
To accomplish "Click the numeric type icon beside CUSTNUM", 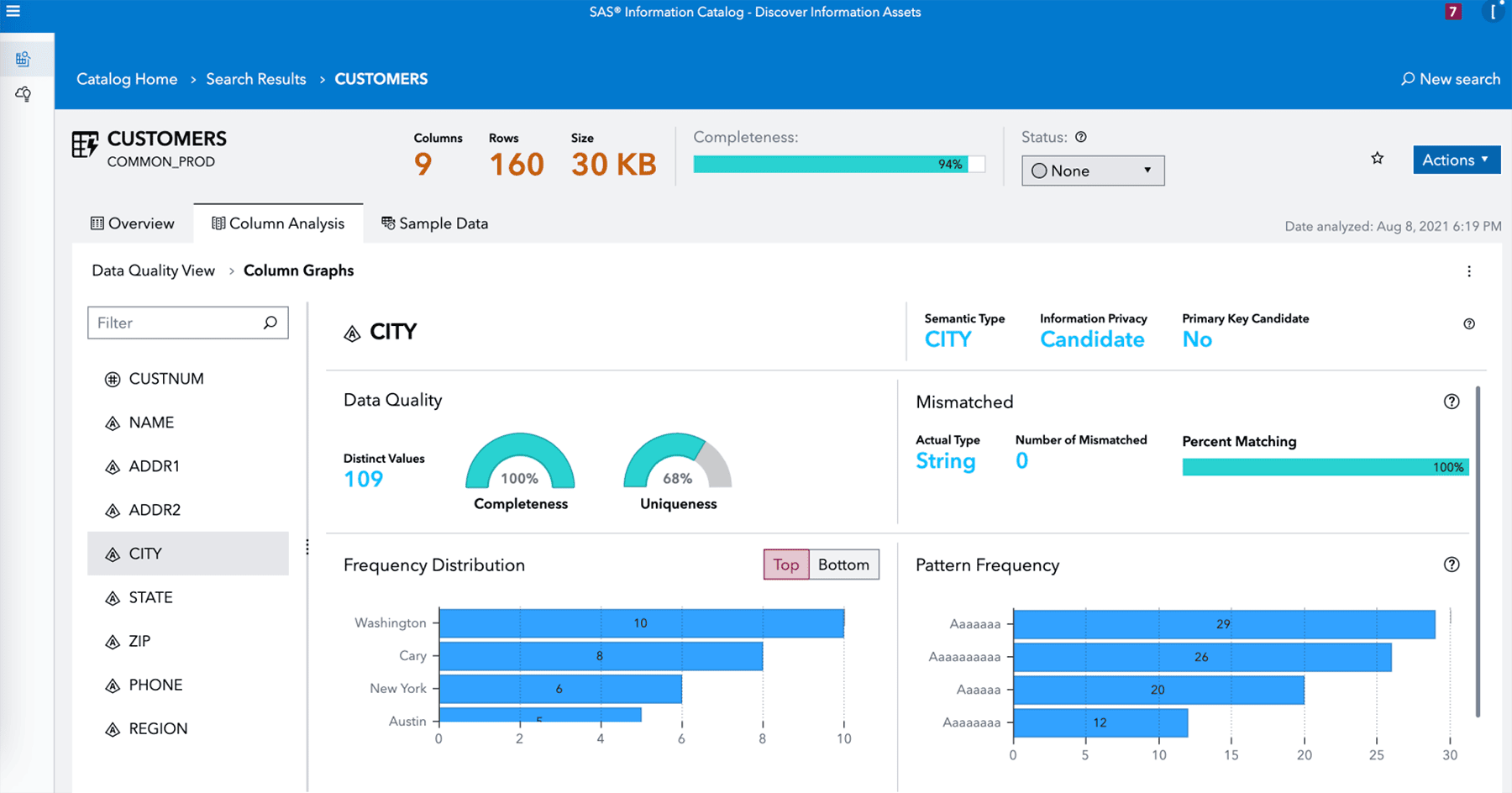I will tap(113, 378).
